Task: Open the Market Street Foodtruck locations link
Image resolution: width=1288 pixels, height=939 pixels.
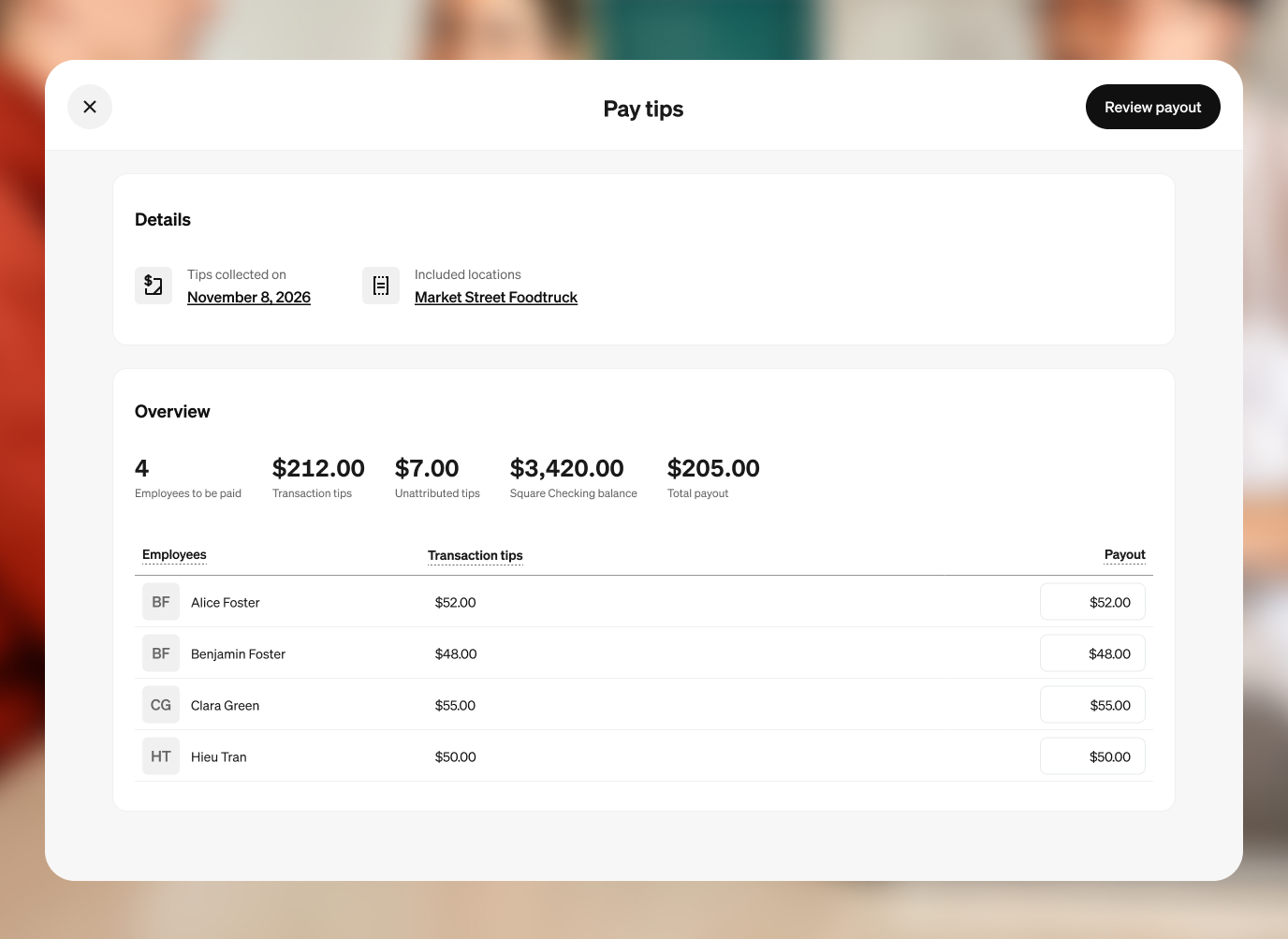Action: [496, 297]
